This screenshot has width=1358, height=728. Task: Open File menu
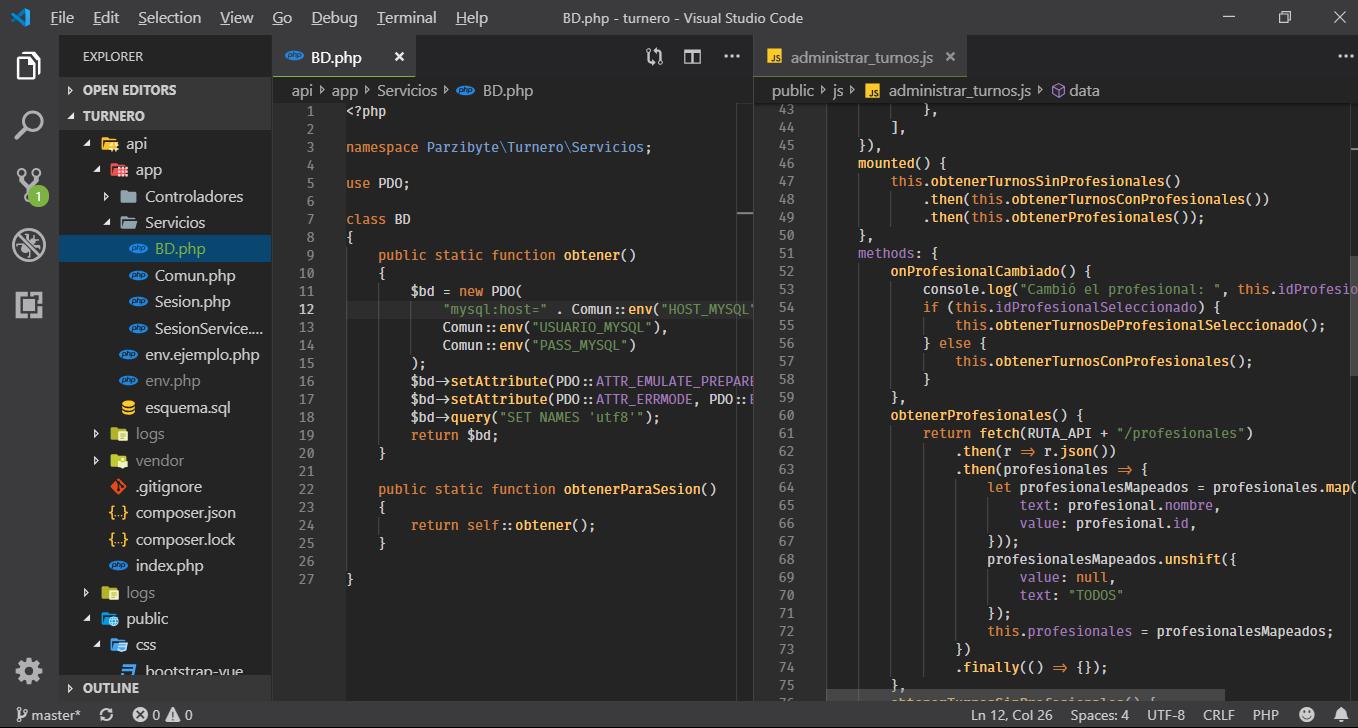click(x=61, y=17)
